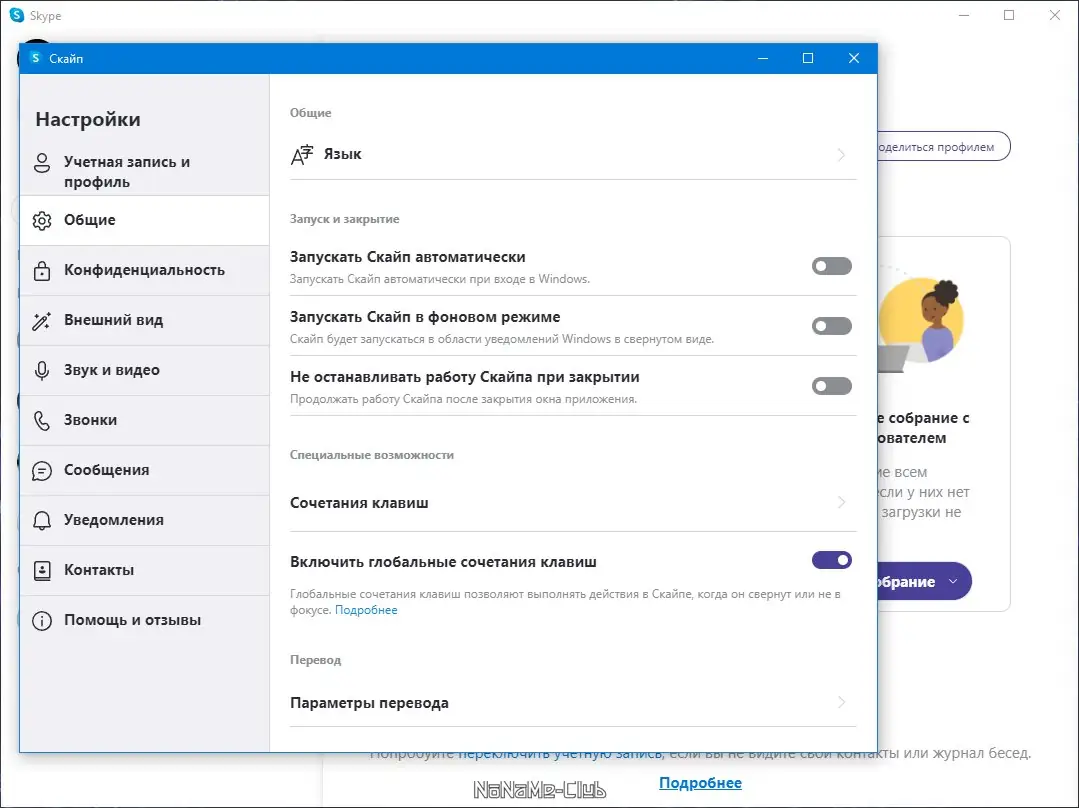Click the contact card icon for Контакты

tap(42, 571)
